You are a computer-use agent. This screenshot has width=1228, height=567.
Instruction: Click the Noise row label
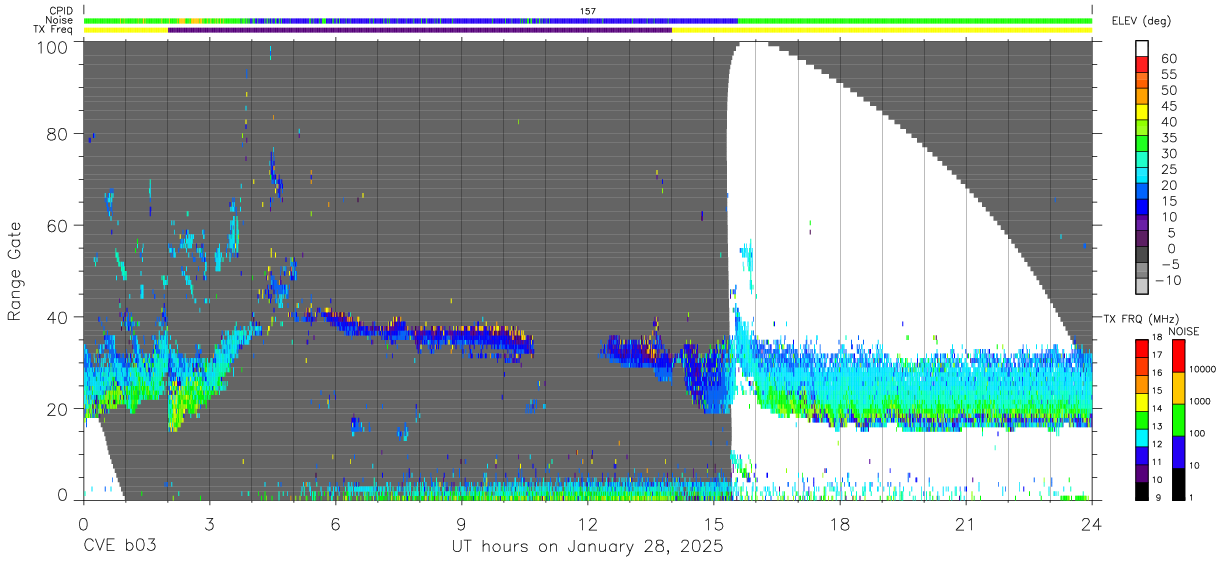pyautogui.click(x=60, y=20)
